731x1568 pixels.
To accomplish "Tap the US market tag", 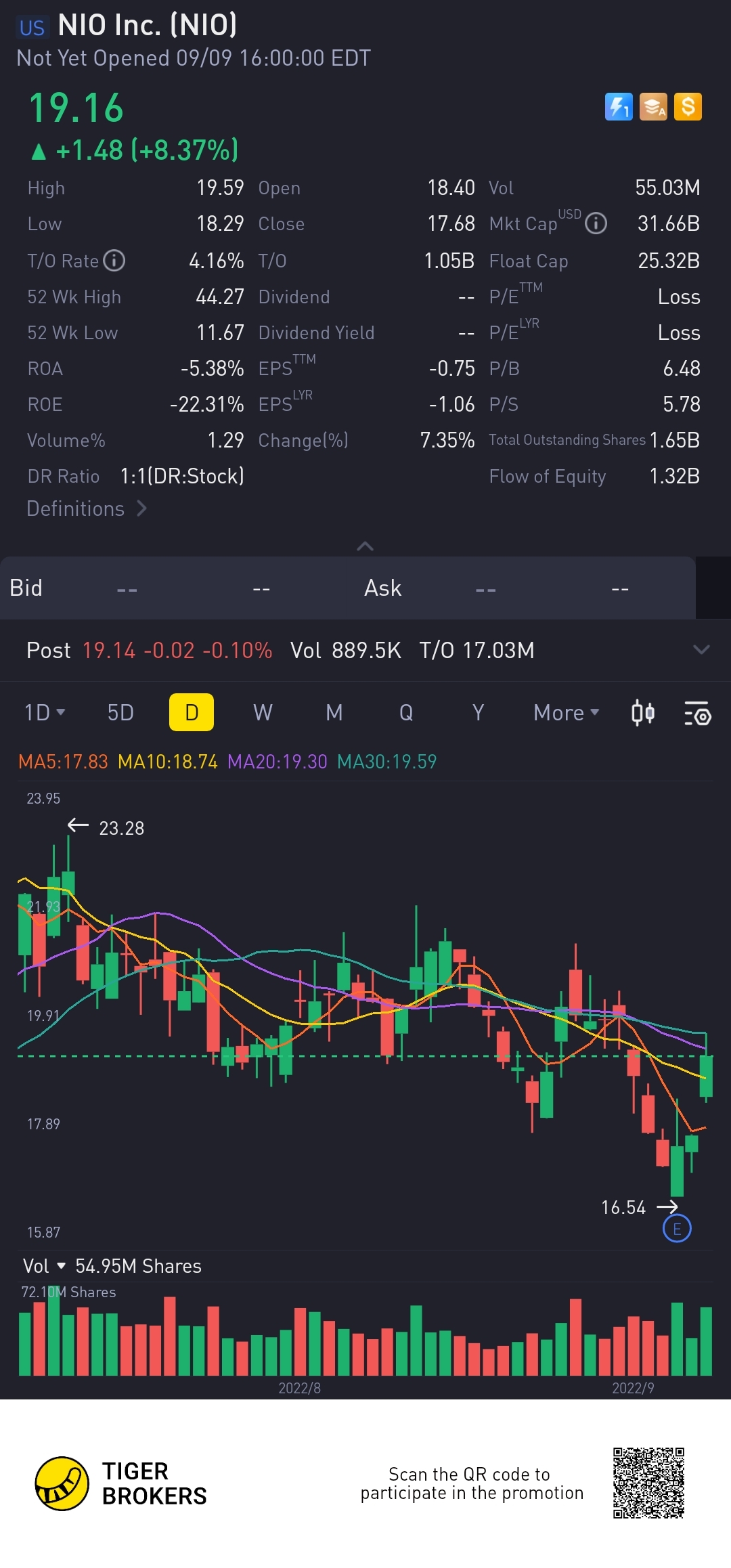I will 32,28.
